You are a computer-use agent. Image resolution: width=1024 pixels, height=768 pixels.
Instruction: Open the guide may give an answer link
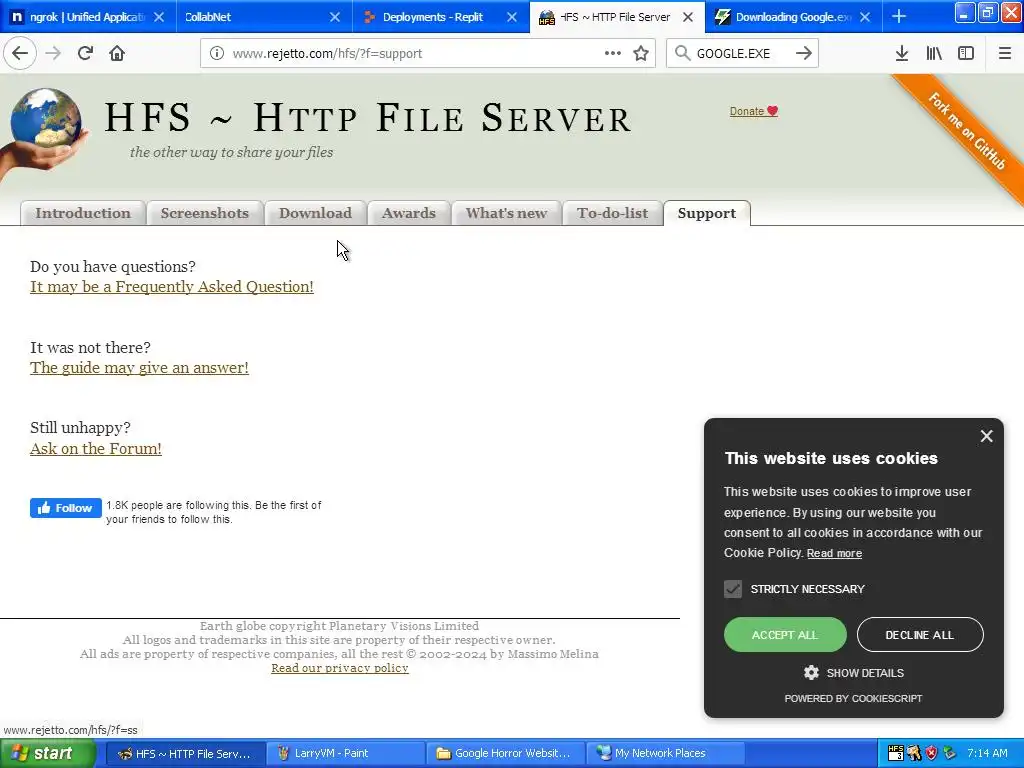pyautogui.click(x=139, y=368)
